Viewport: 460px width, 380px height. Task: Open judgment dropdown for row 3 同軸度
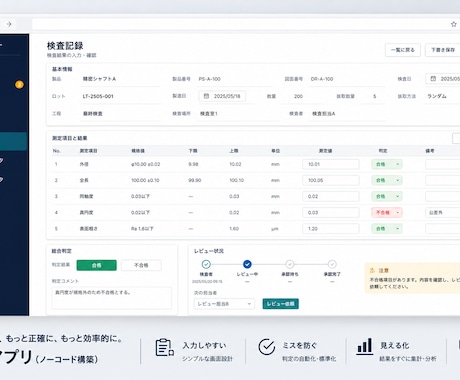(x=387, y=196)
